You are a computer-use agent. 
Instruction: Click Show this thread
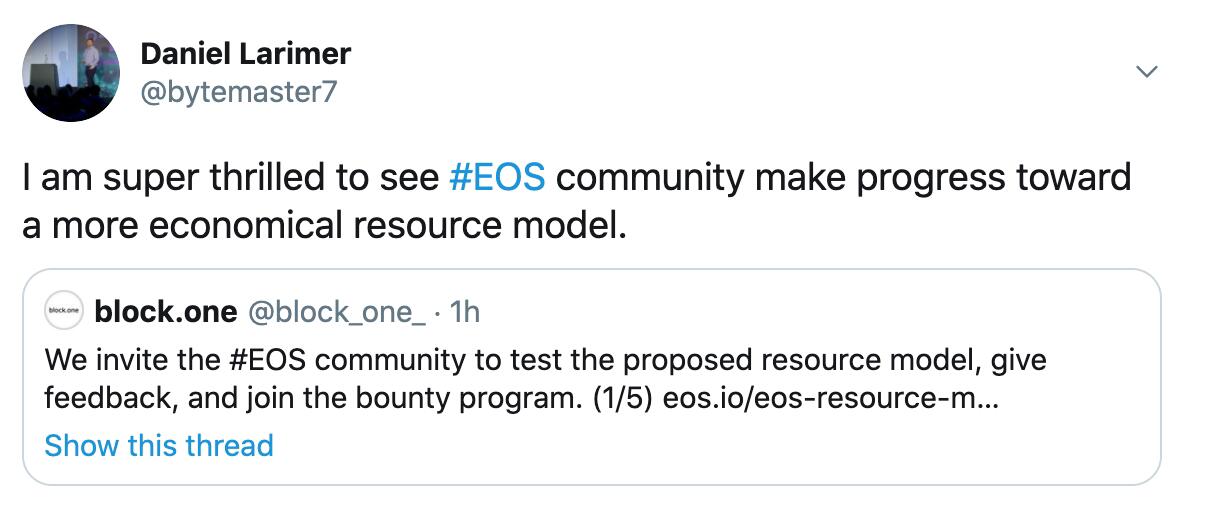tap(158, 445)
